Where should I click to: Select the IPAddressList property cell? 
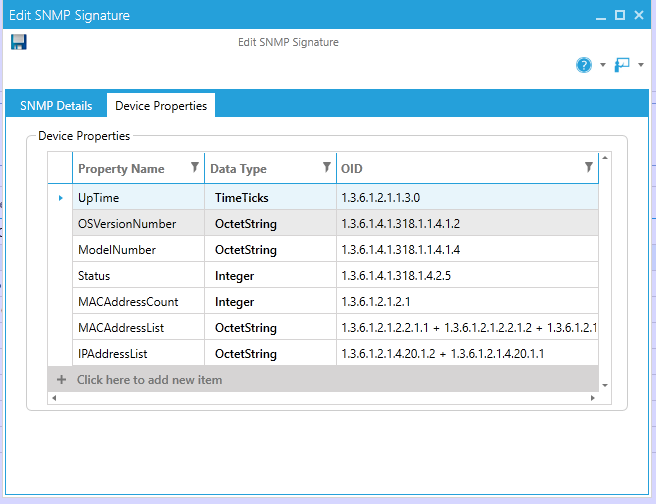pos(138,353)
